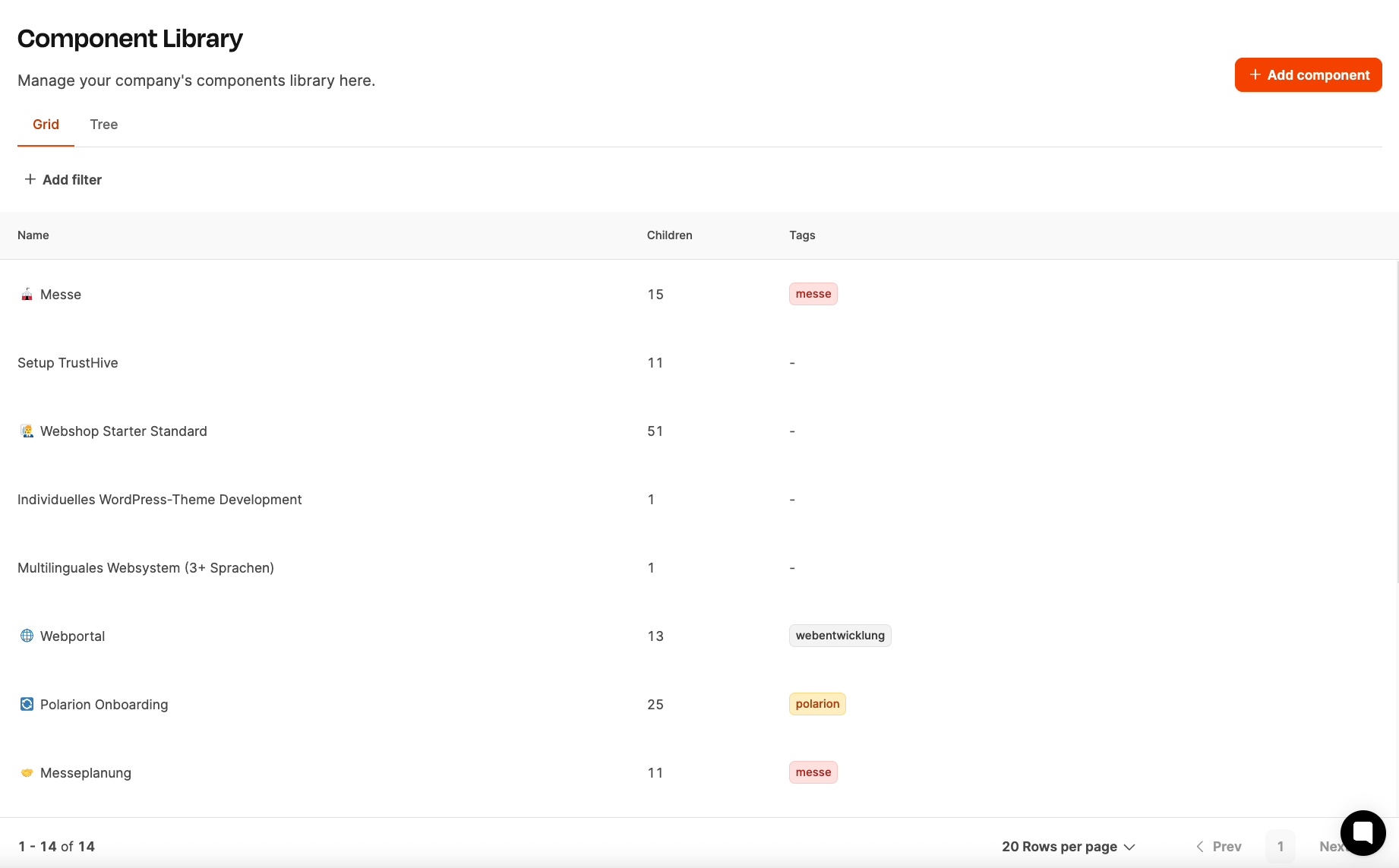The height and width of the screenshot is (868, 1399).
Task: Click the polarion tag badge
Action: click(817, 704)
